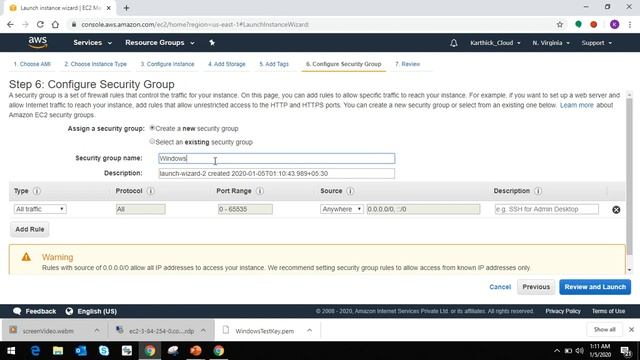Viewport: 640px width, 360px height.
Task: Expand the Resource Groups menu
Action: point(160,42)
